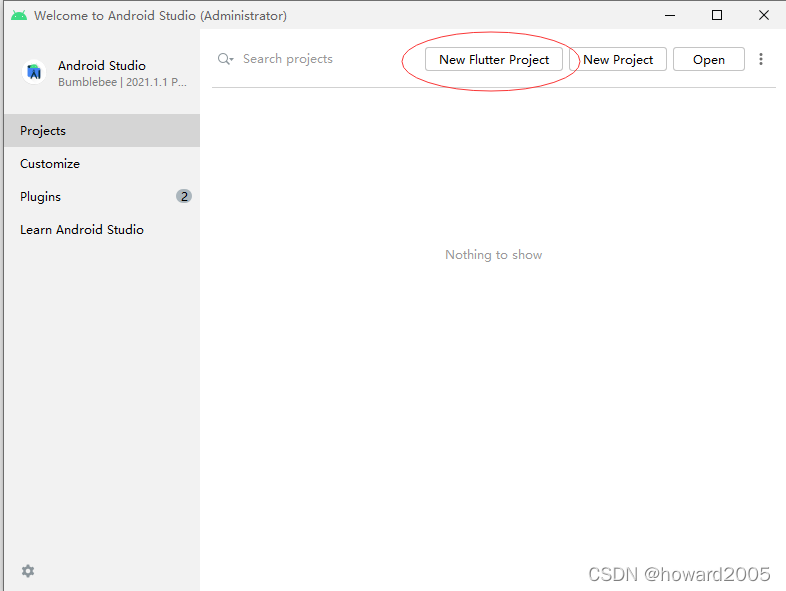Open Learn Android Studio section

102,230
